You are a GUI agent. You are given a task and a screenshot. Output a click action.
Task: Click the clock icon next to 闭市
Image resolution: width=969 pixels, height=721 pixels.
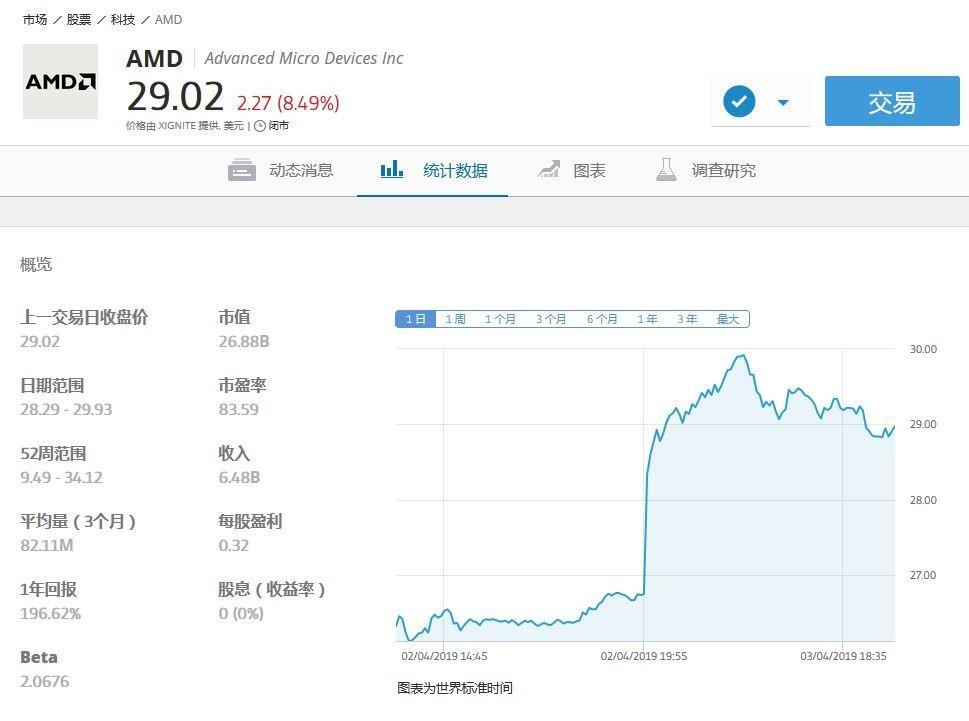(260, 126)
